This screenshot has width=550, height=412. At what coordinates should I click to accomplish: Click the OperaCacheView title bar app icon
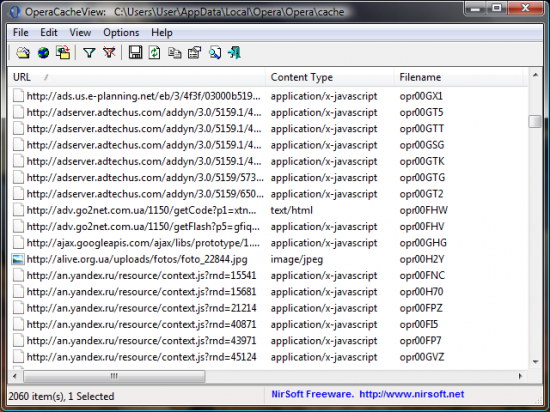[15, 12]
